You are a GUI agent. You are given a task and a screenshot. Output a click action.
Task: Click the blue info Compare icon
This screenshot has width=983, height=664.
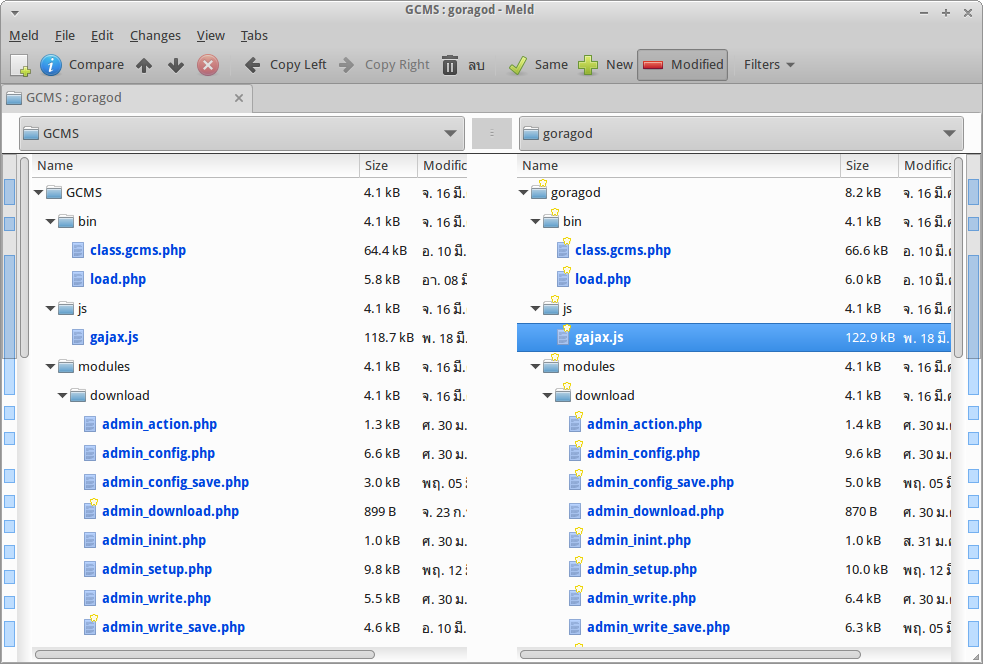[50, 64]
